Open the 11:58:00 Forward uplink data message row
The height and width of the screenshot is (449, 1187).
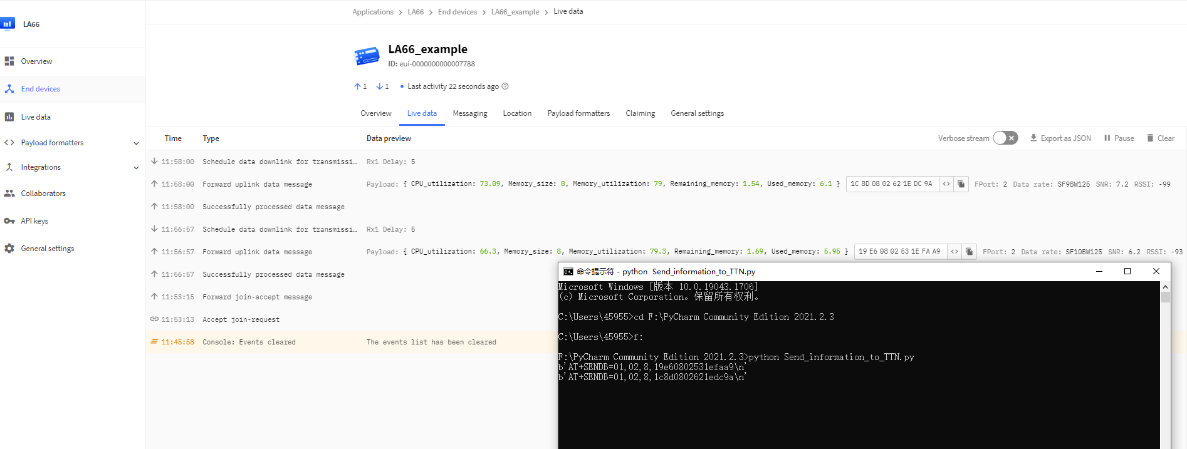tap(666, 184)
